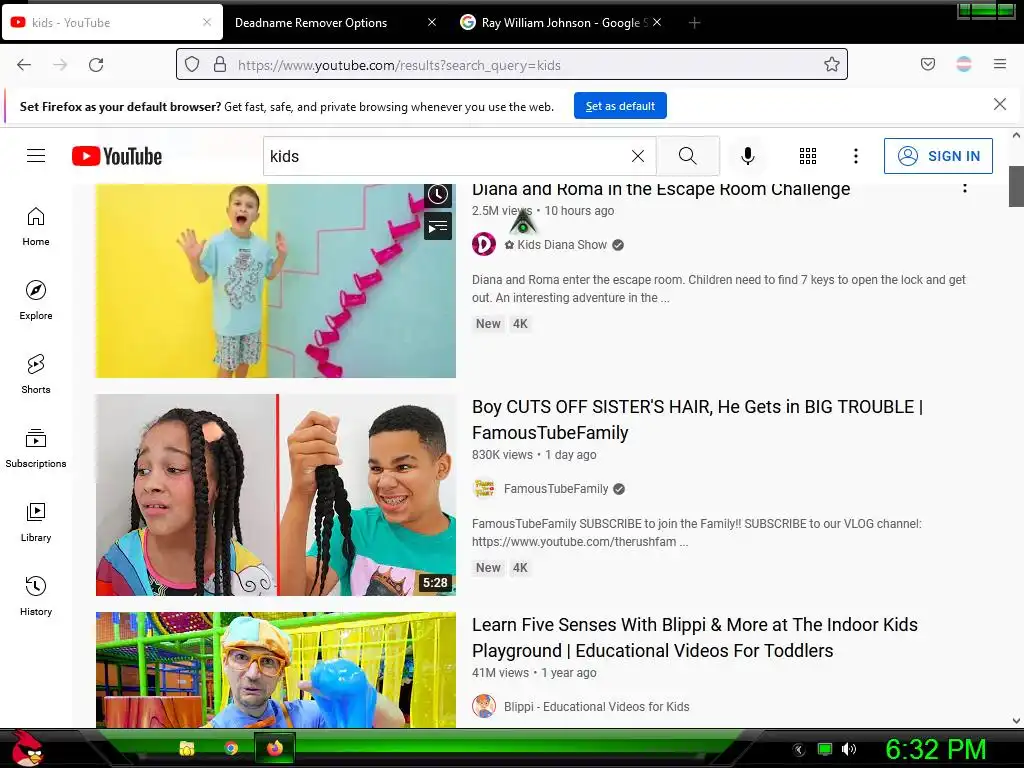Viewport: 1024px width, 768px height.
Task: Open a new browser tab
Action: (x=694, y=23)
